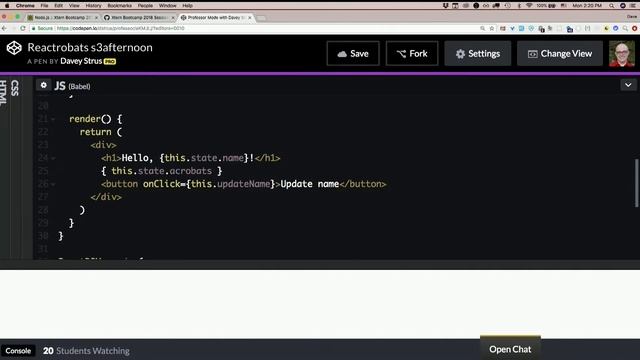The height and width of the screenshot is (360, 640).
Task: Switch to the CSS editor tab
Action: coord(15,88)
